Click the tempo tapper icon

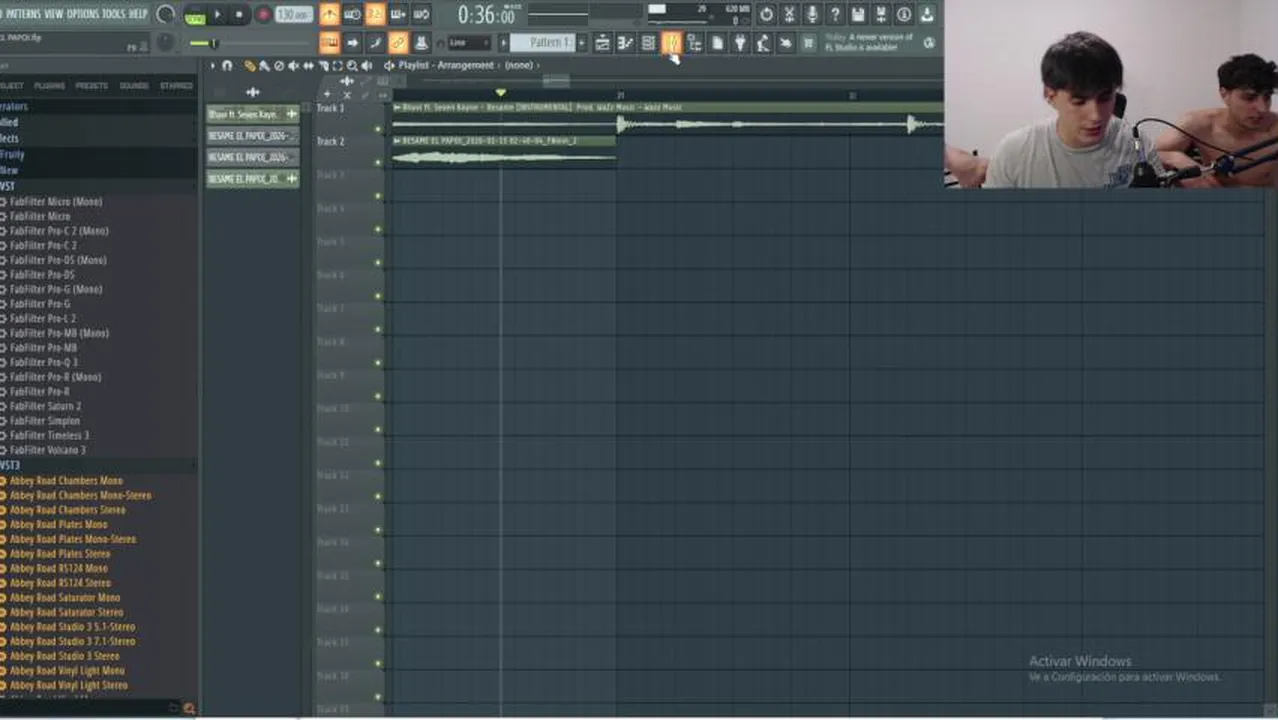763,43
